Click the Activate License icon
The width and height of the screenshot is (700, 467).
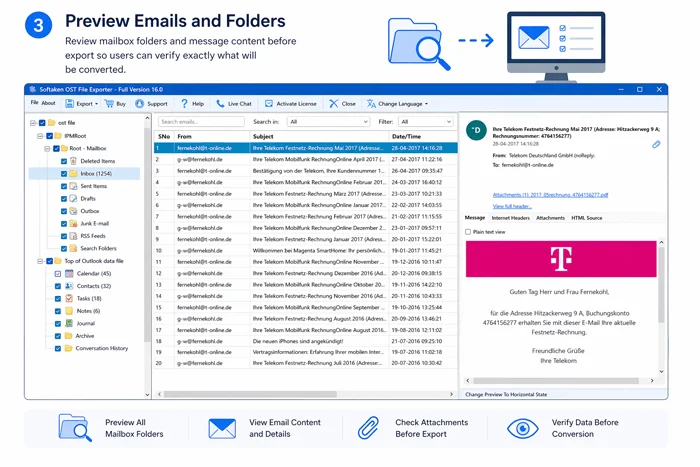tap(269, 104)
